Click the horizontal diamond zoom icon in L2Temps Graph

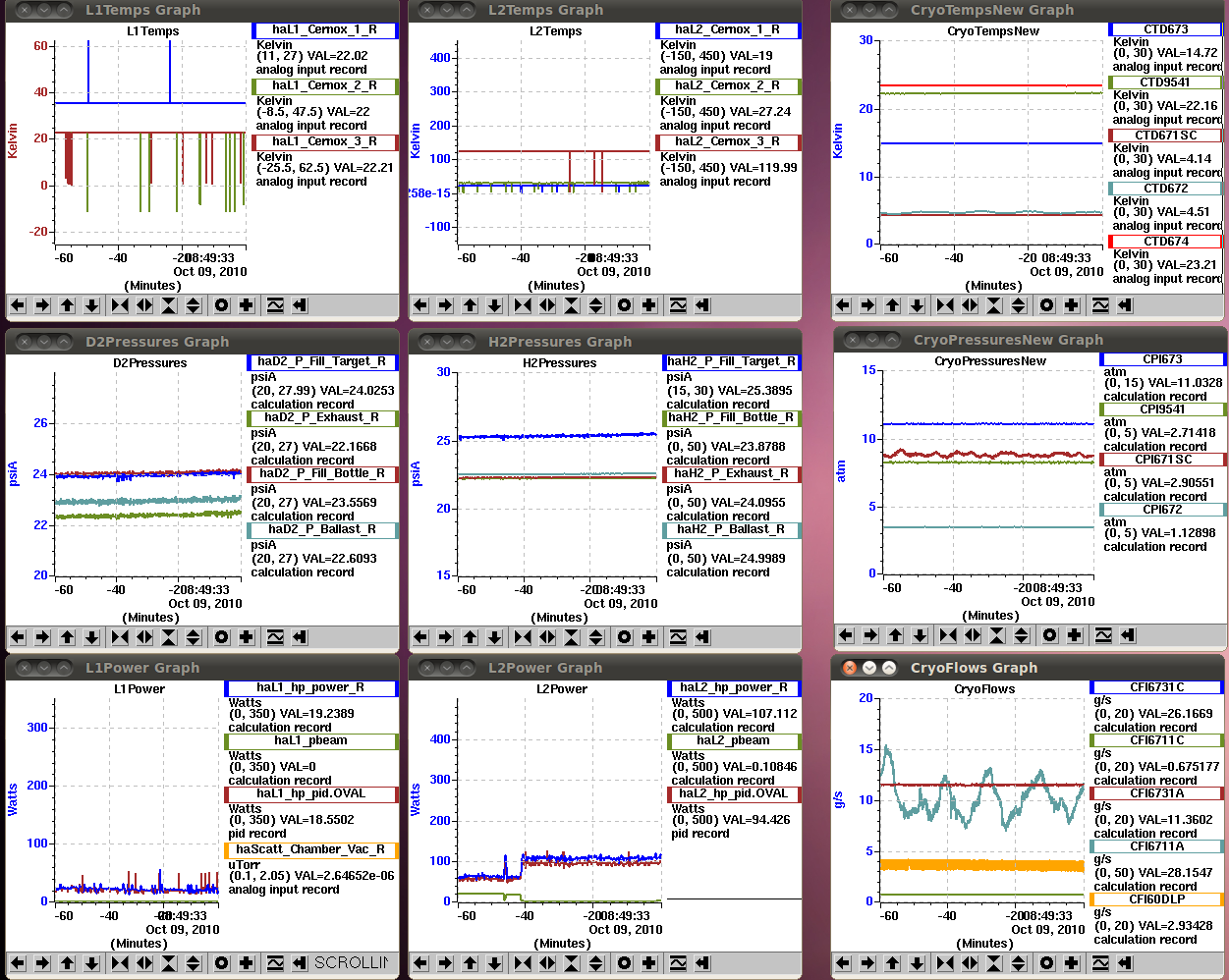(x=547, y=305)
